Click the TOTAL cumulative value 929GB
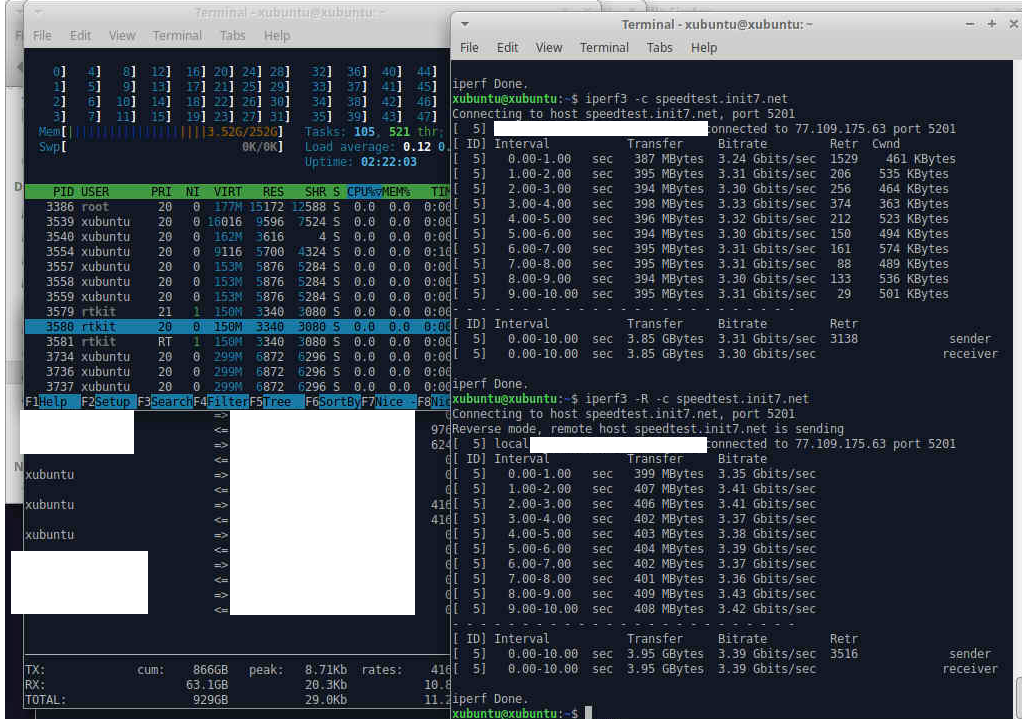 pos(211,700)
